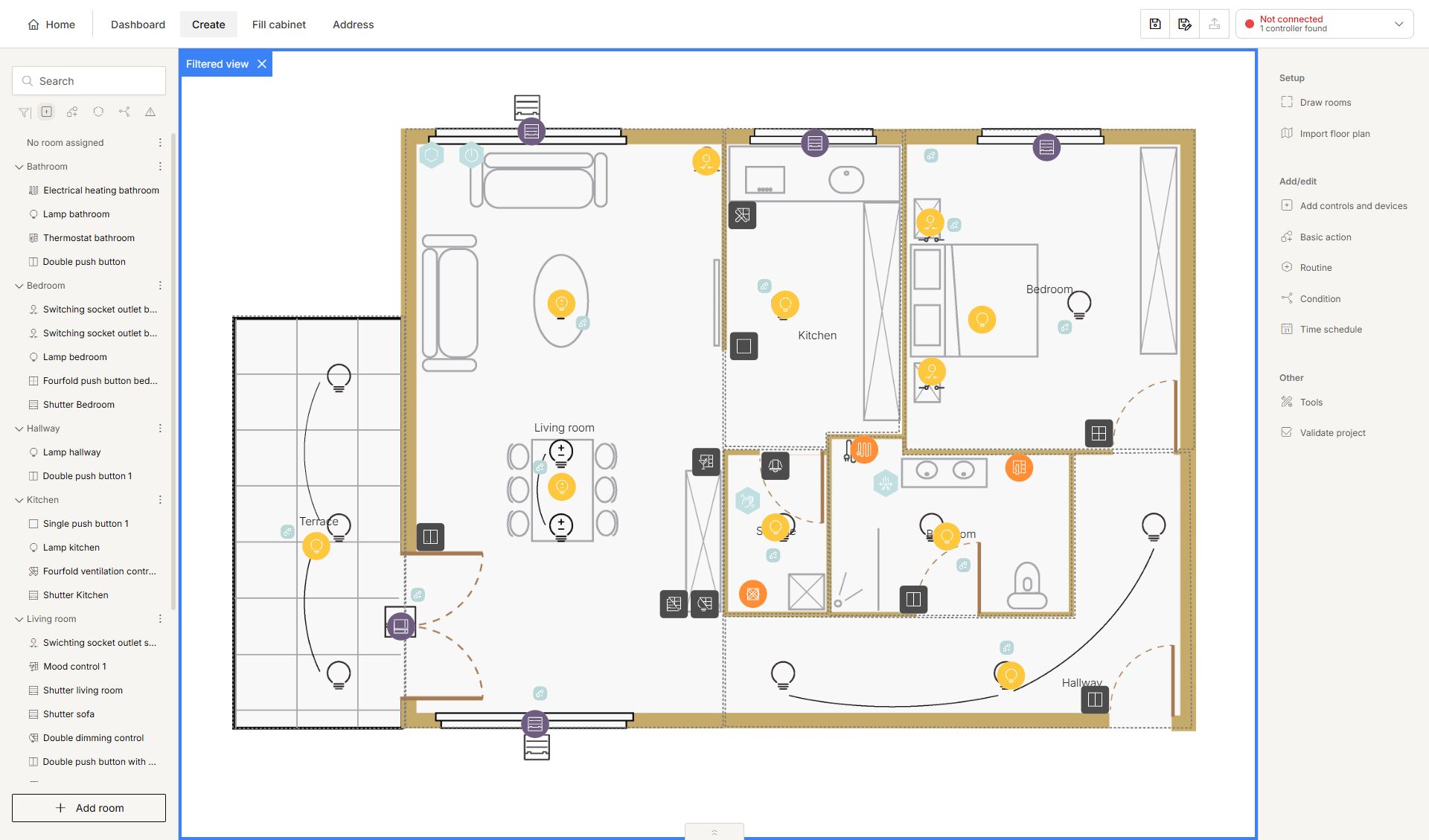
Task: Switch to the Dashboard tab
Action: pos(138,25)
